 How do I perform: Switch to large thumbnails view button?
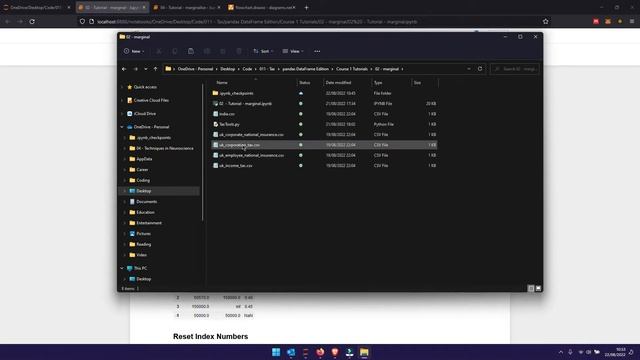(x=538, y=288)
